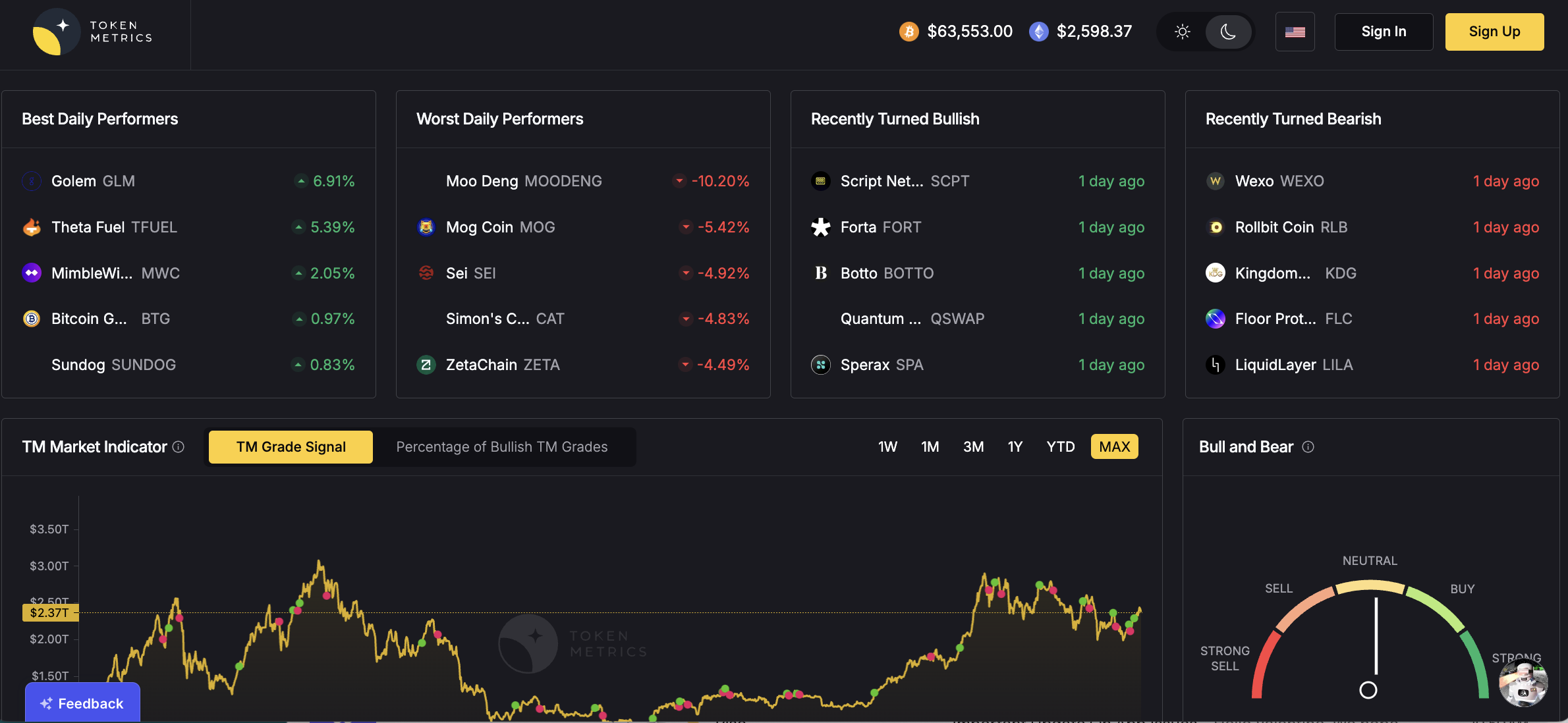Image resolution: width=1568 pixels, height=723 pixels.
Task: Select the 1W time range
Action: point(887,447)
